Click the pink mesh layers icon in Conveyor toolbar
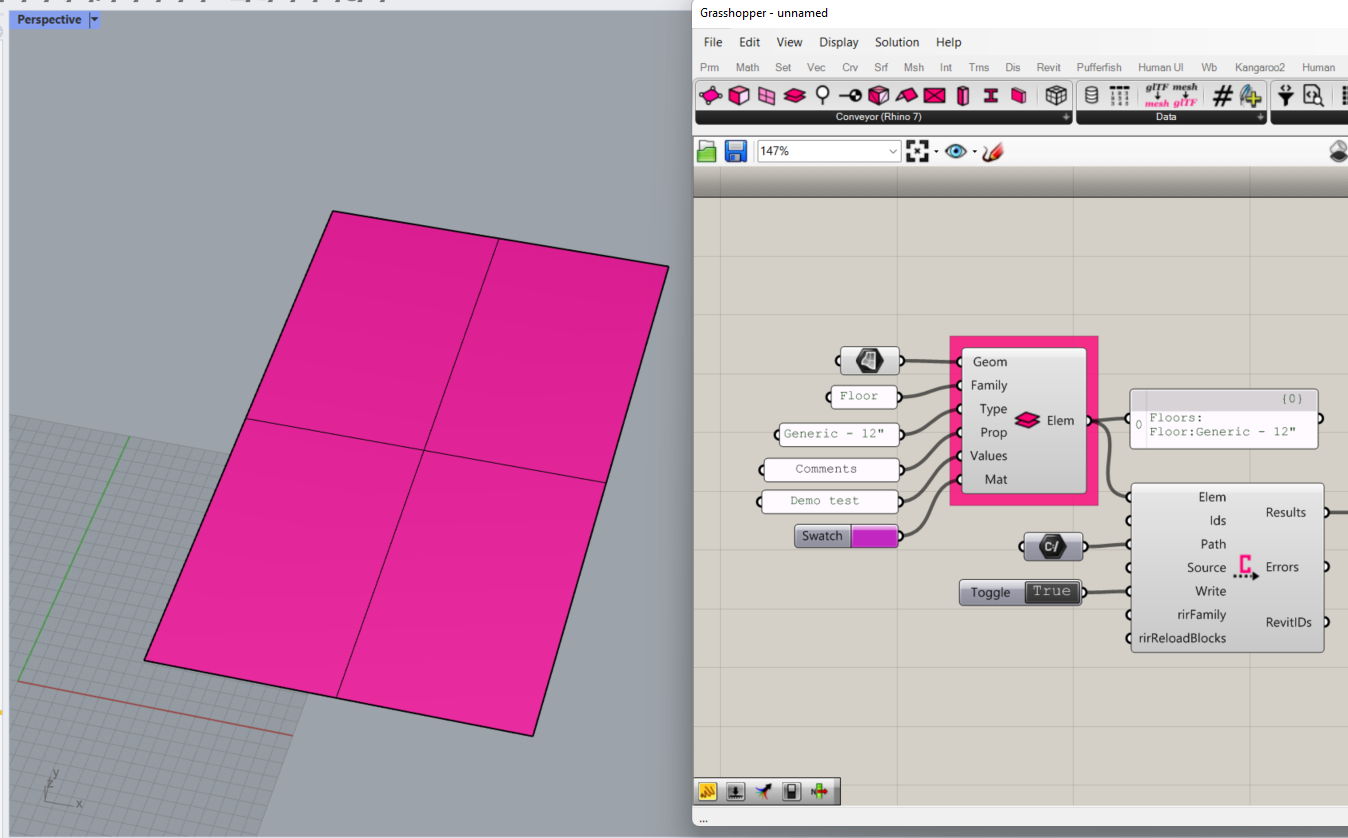The width and height of the screenshot is (1348, 838). pos(793,96)
